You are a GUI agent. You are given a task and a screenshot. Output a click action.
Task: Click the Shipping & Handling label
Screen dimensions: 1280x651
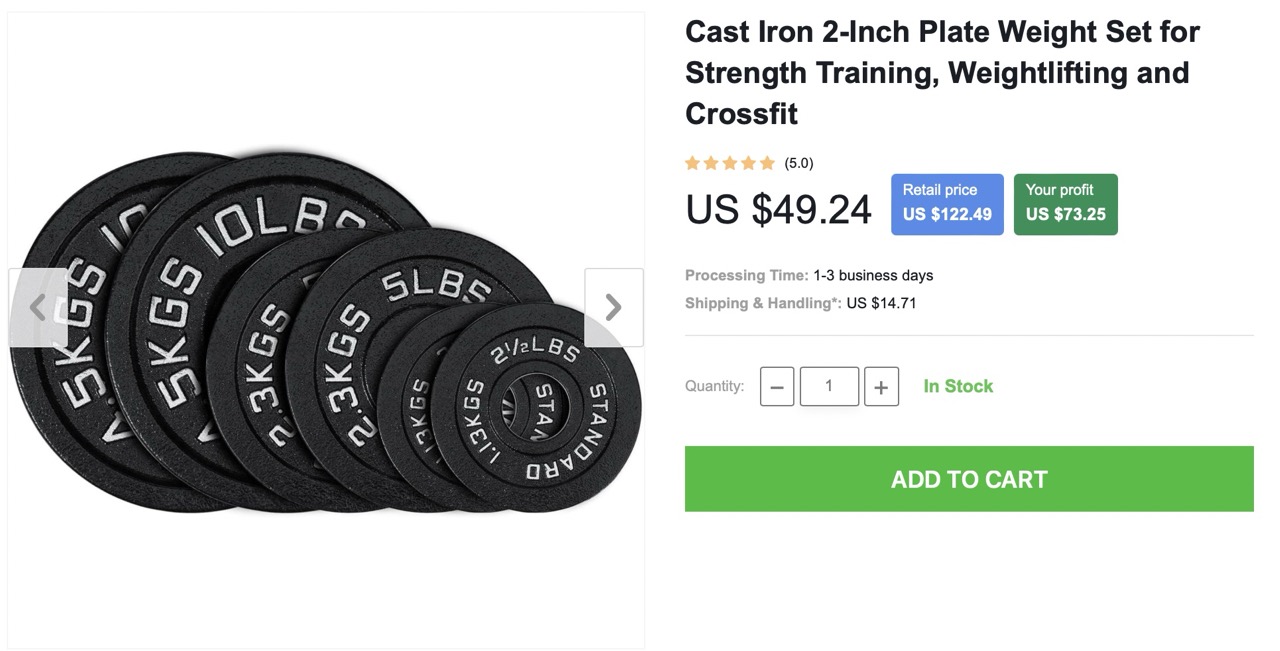coord(763,303)
